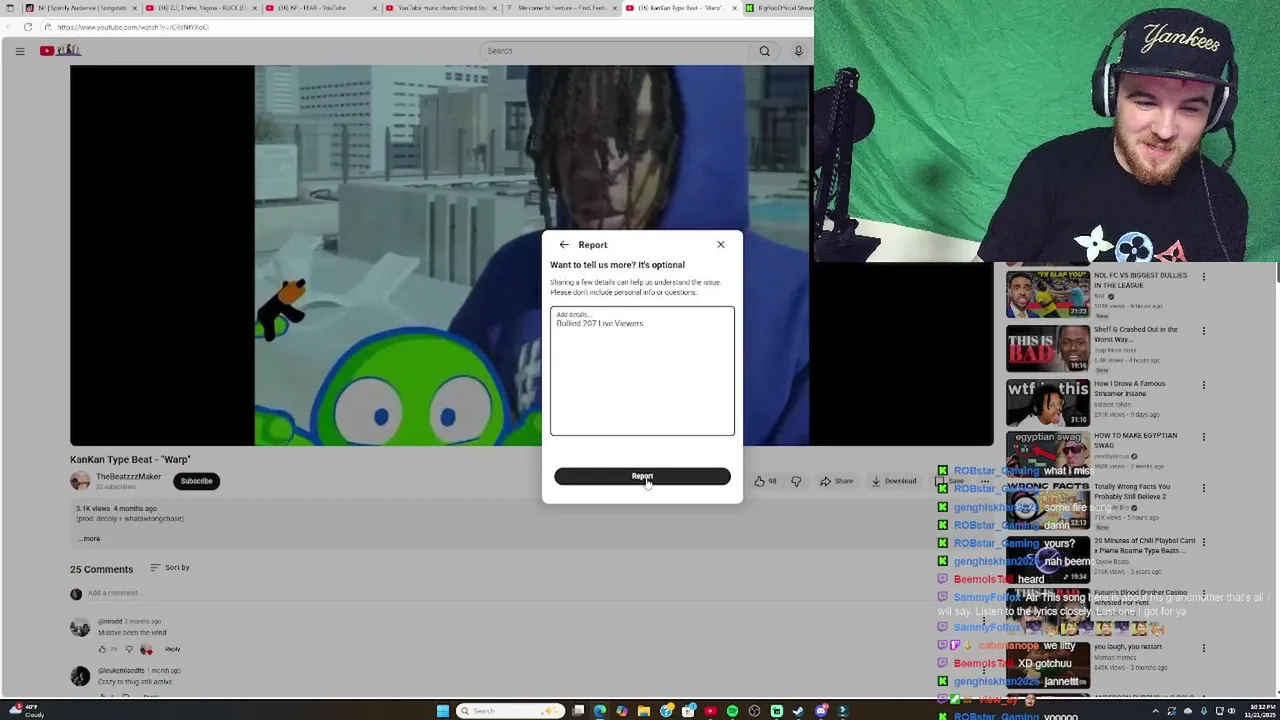Like the video with thumbs up
Viewport: 1280px width, 720px height.
point(765,481)
